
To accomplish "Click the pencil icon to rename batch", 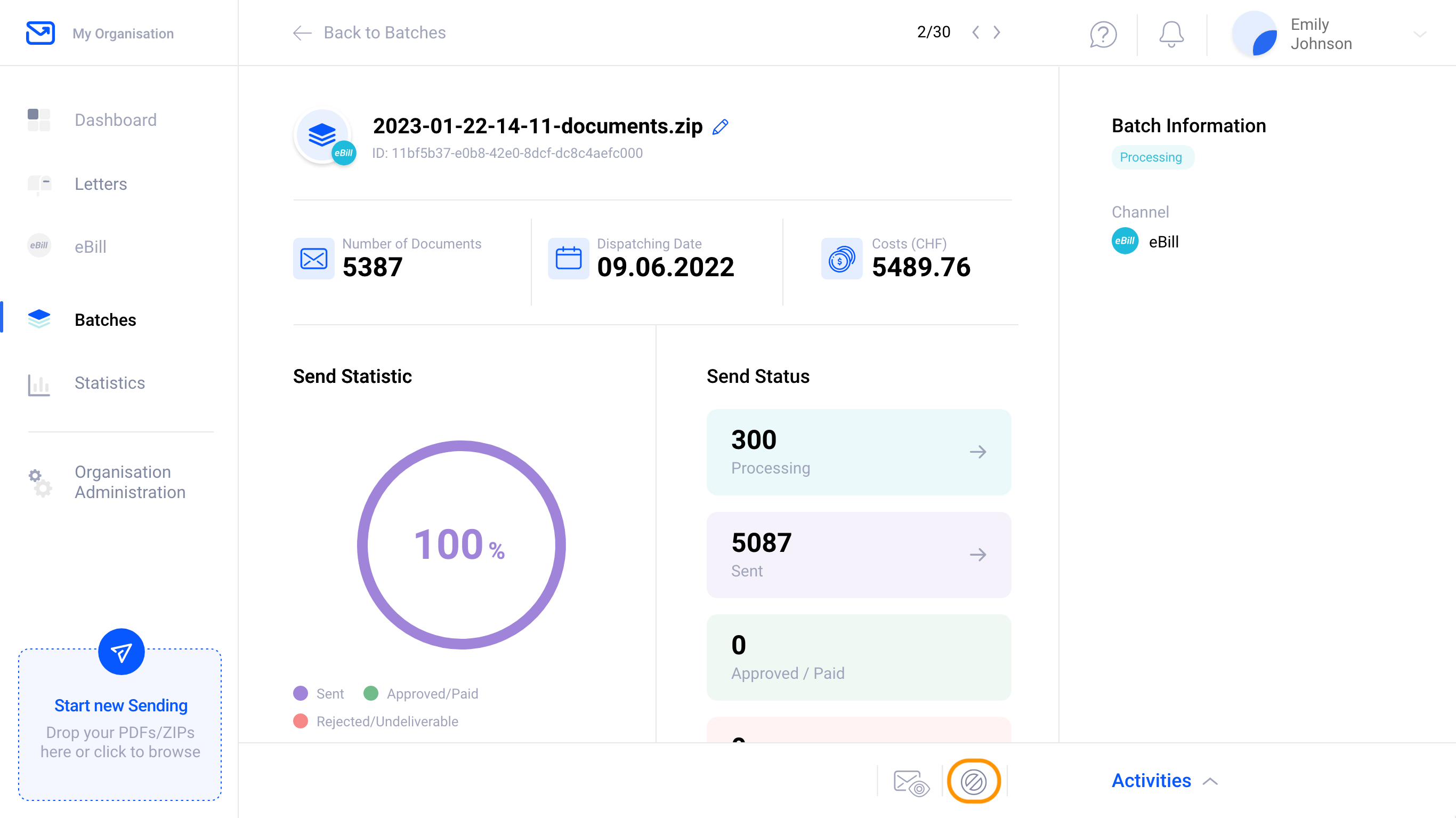I will coord(720,127).
